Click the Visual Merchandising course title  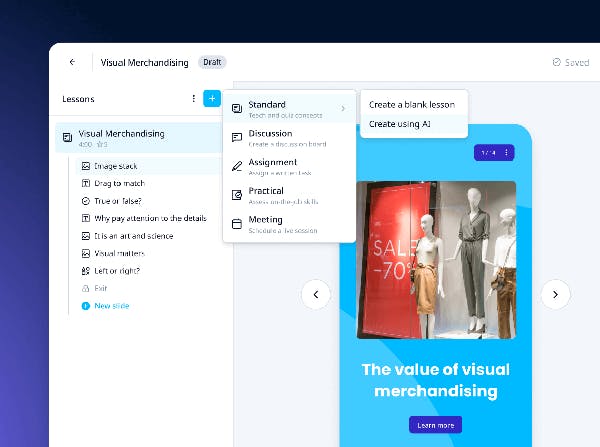point(144,62)
